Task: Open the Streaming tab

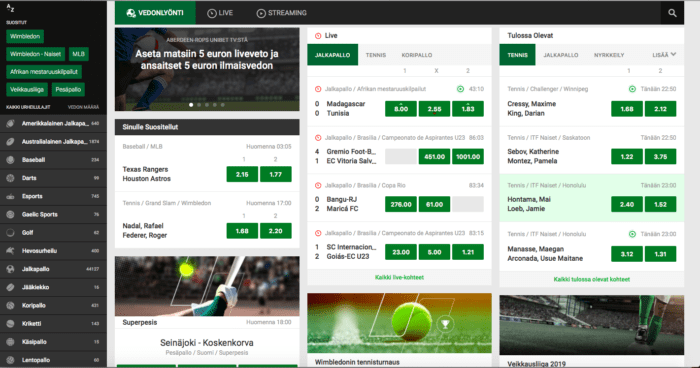Action: (282, 13)
